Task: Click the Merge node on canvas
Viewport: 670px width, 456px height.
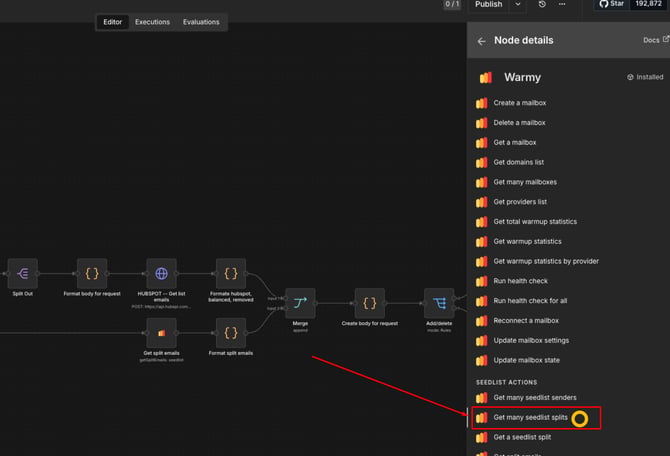Action: 300,303
